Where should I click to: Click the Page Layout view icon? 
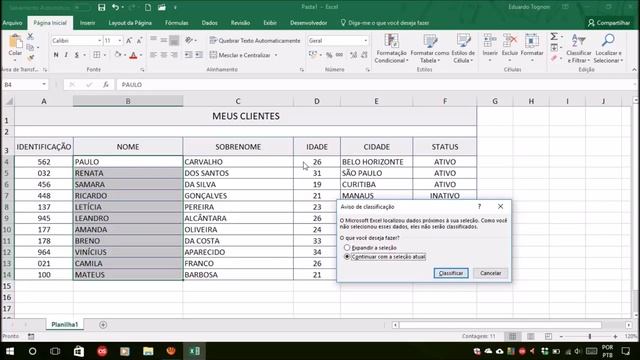[531, 336]
